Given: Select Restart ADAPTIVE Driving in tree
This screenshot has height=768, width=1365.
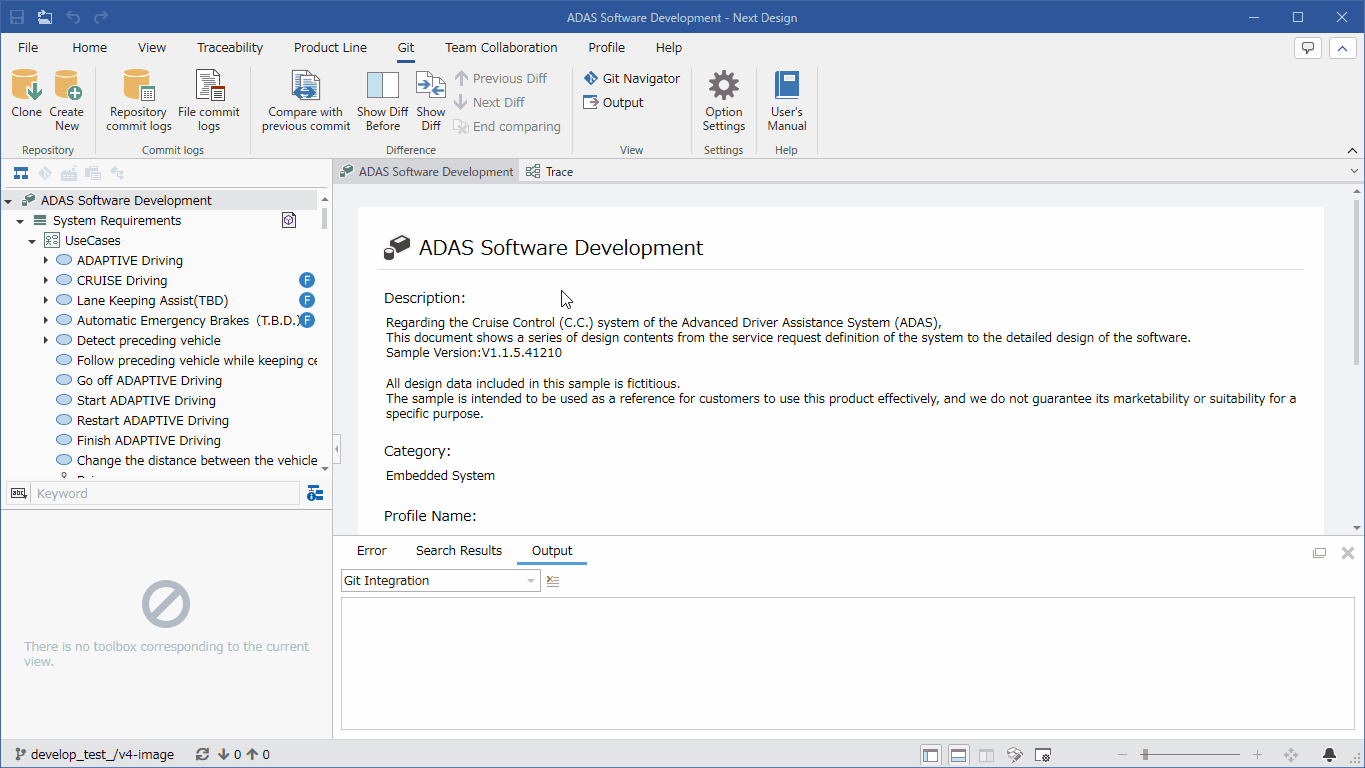Looking at the screenshot, I should pos(153,420).
